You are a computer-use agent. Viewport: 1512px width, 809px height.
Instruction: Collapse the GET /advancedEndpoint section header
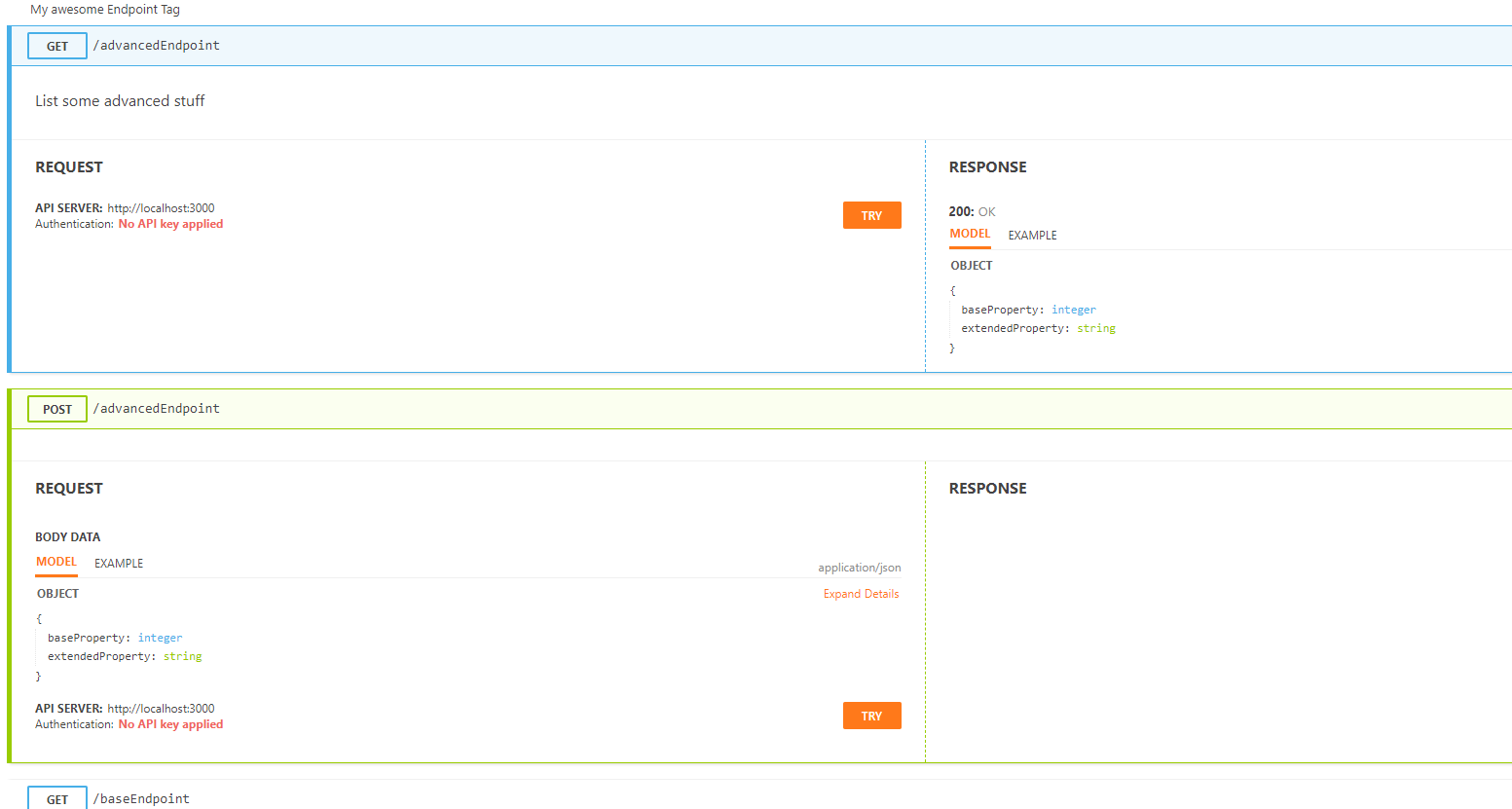click(682, 45)
